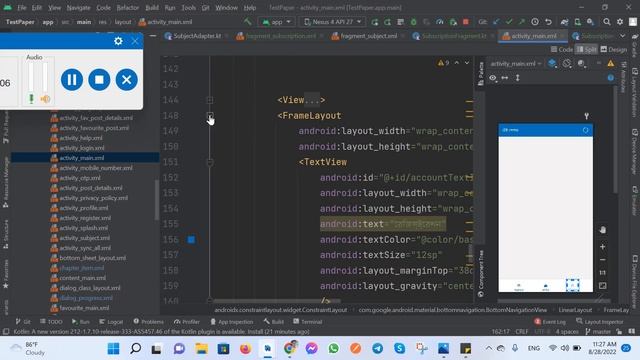Zoom in the design preview

pyautogui.click(x=602, y=247)
